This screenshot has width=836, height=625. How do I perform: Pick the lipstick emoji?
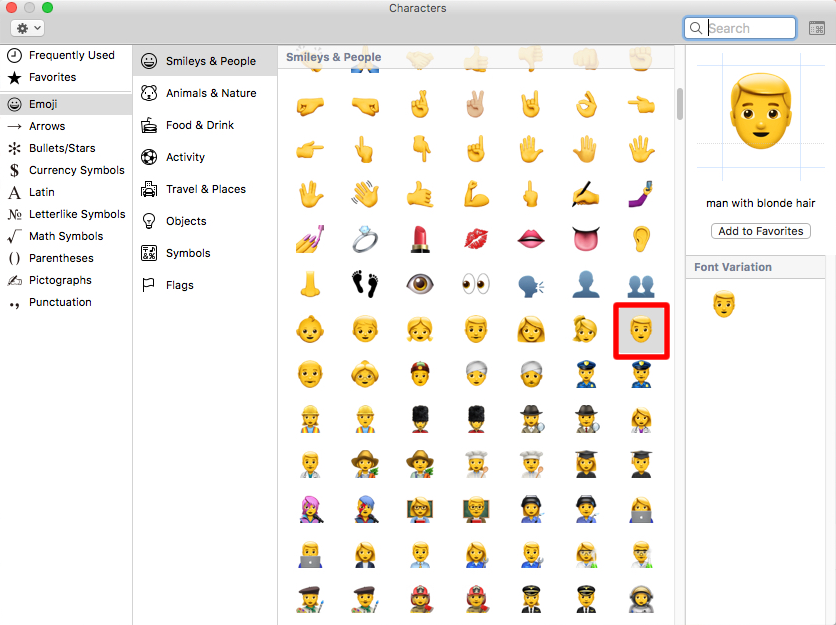420,239
